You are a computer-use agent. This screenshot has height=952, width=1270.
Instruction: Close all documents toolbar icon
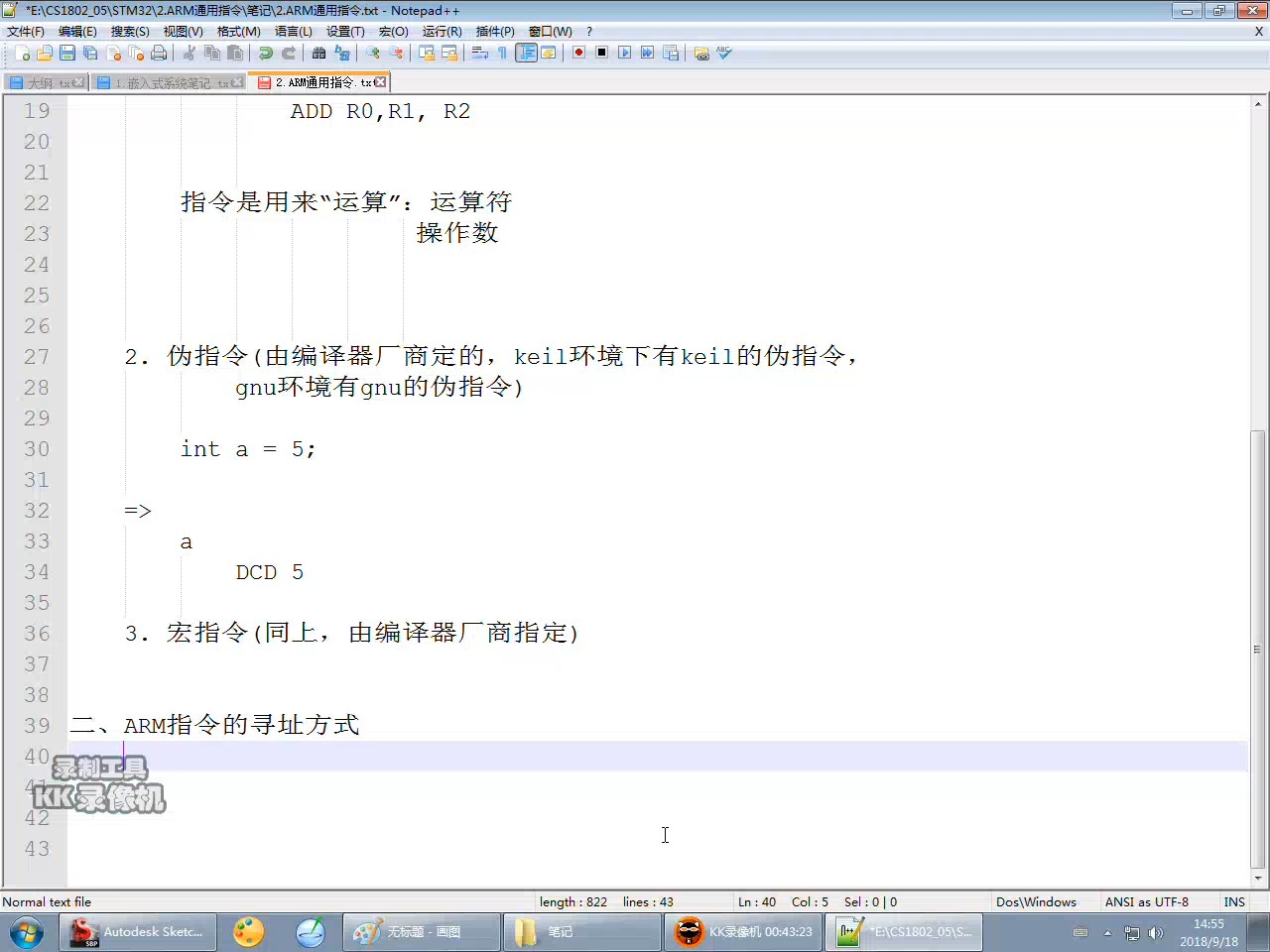point(136,53)
